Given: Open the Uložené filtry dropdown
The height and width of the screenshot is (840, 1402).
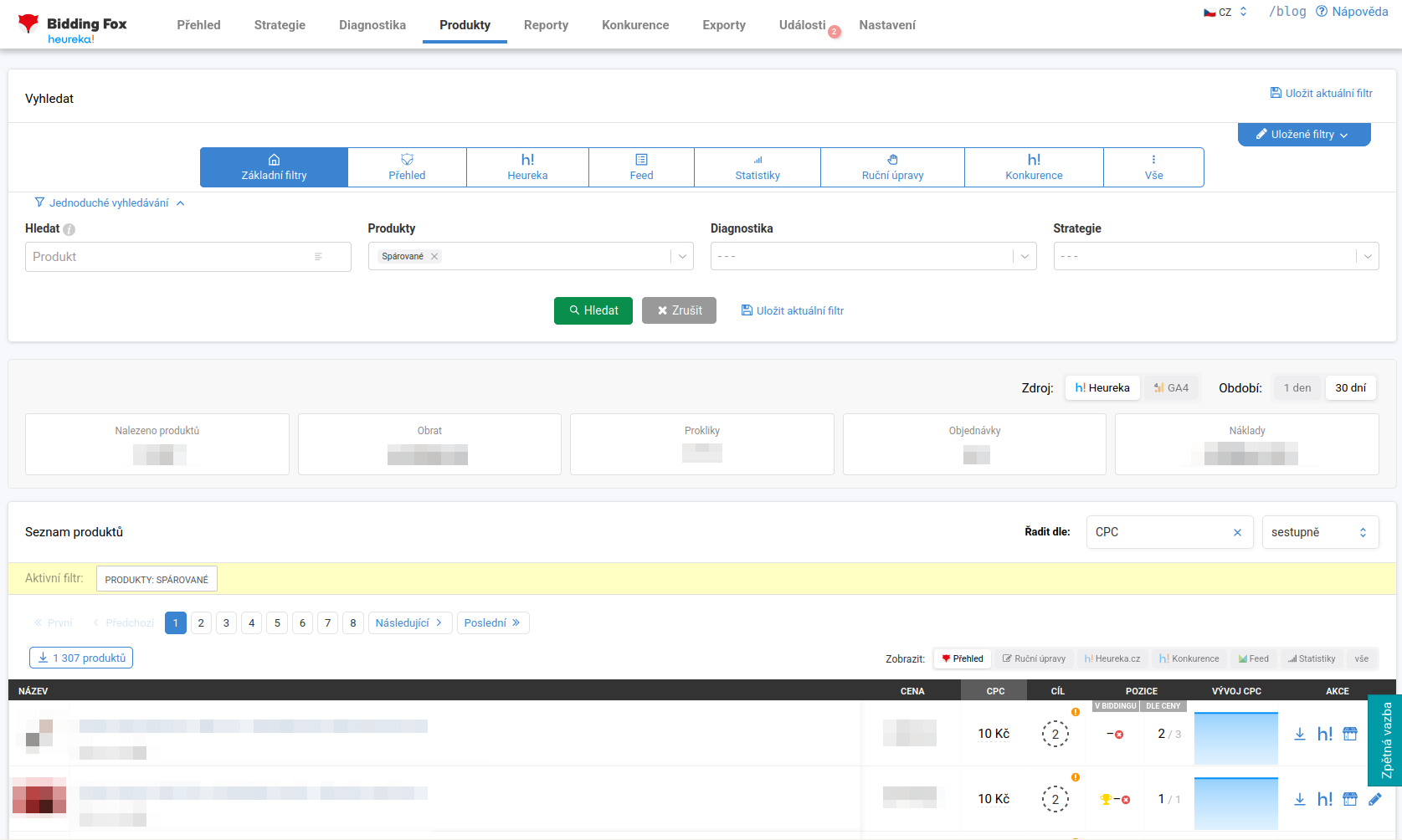Looking at the screenshot, I should coord(1304,134).
